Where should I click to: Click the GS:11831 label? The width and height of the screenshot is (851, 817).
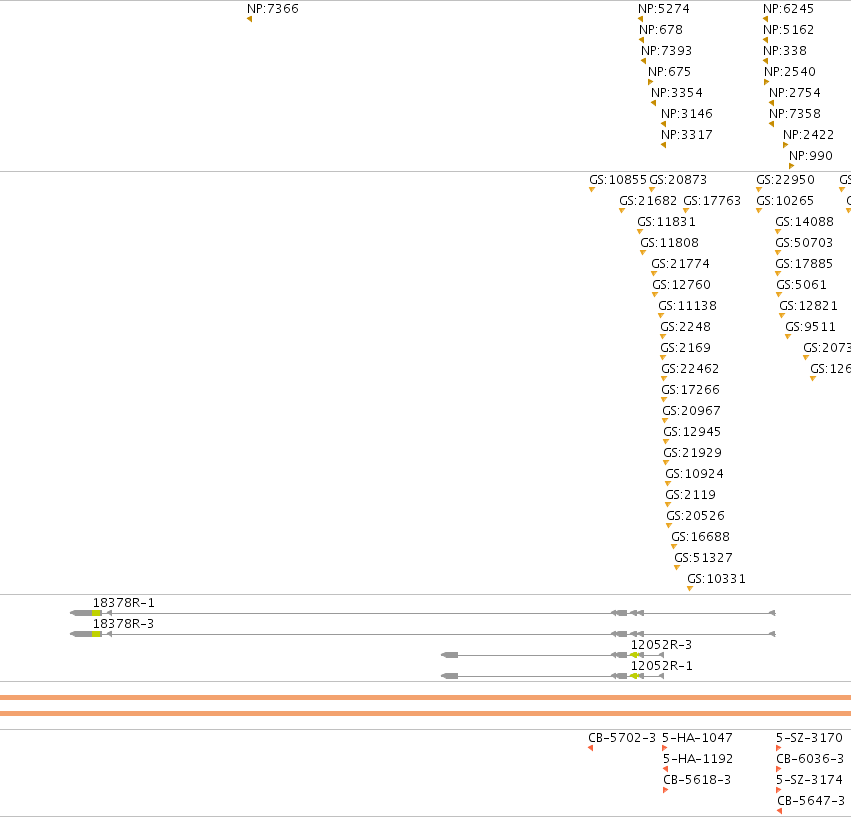click(666, 222)
